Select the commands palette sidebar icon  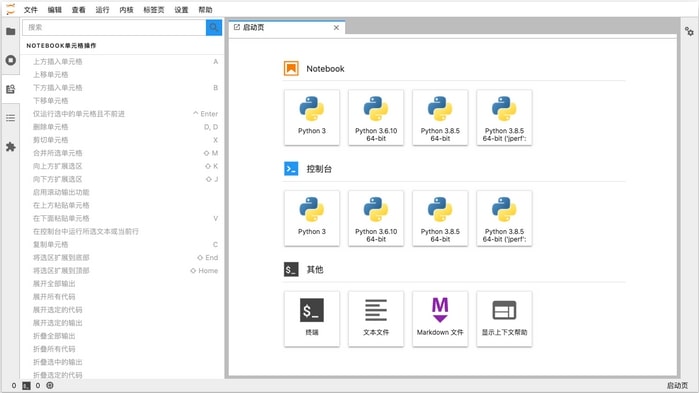(11, 89)
